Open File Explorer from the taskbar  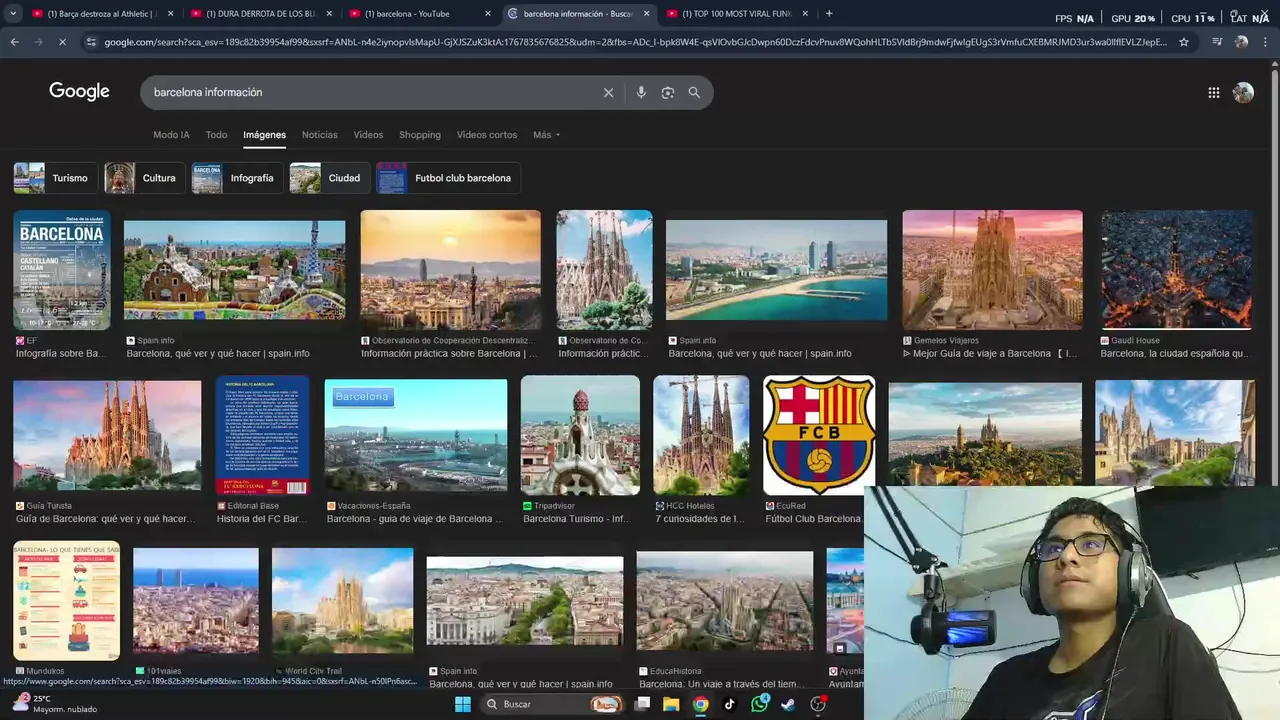671,704
